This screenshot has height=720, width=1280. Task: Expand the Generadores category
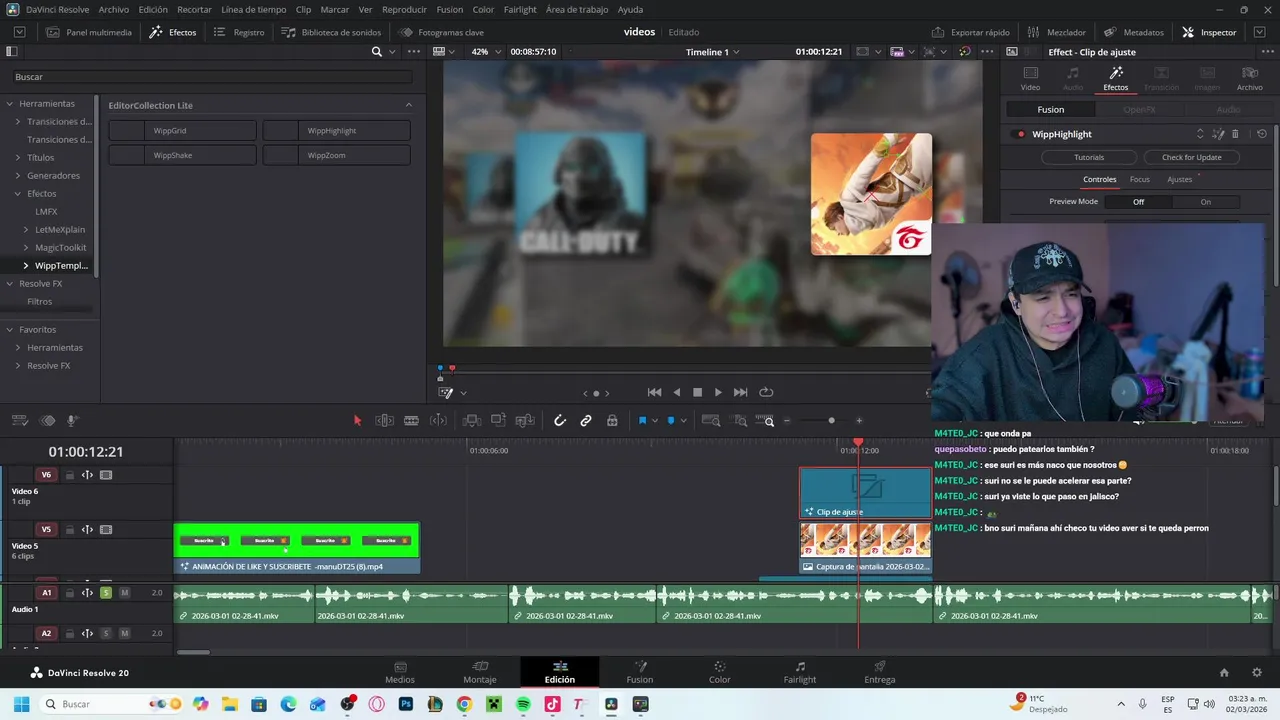pos(17,176)
